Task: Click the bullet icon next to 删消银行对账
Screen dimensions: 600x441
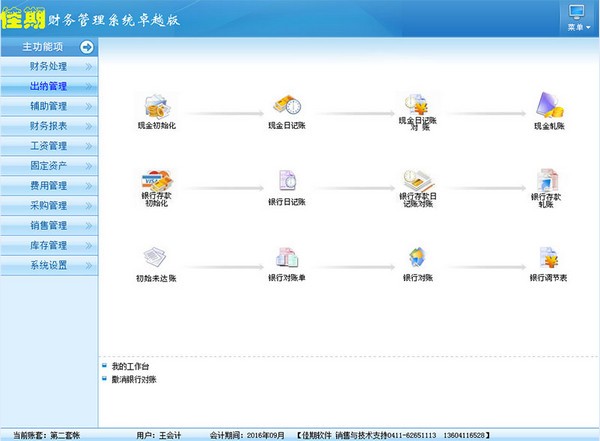Action: pos(104,379)
